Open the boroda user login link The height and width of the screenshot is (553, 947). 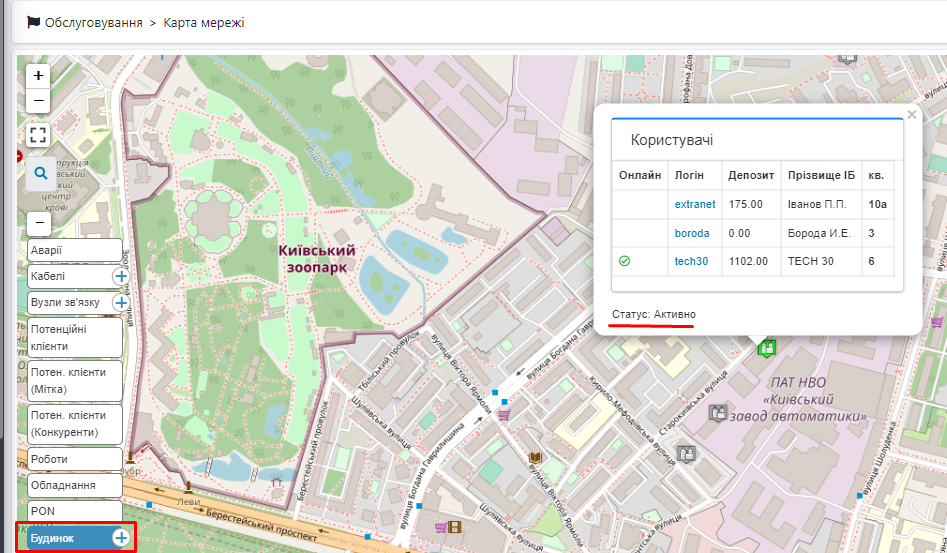point(692,233)
